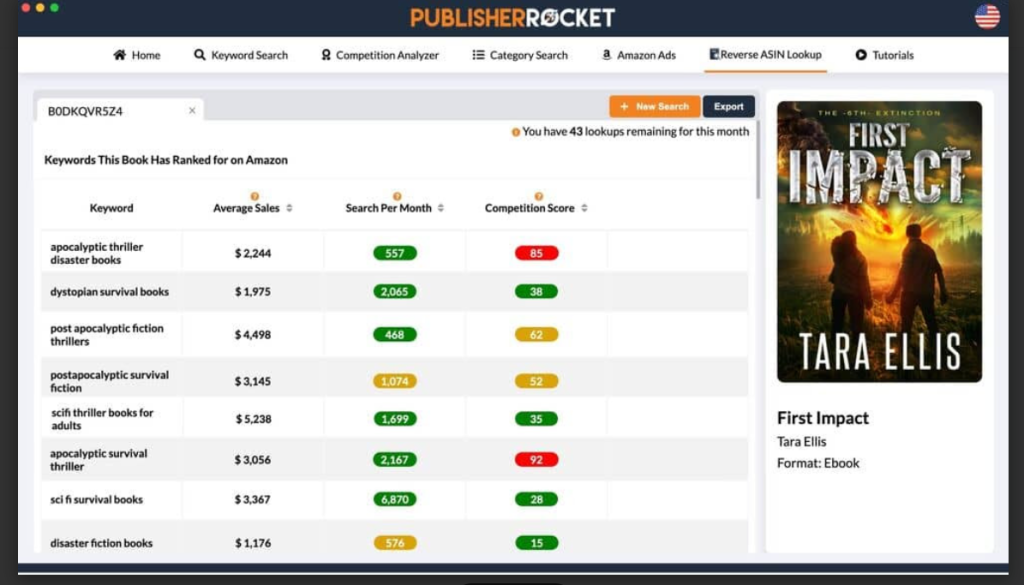Click the Home house icon

tap(120, 55)
